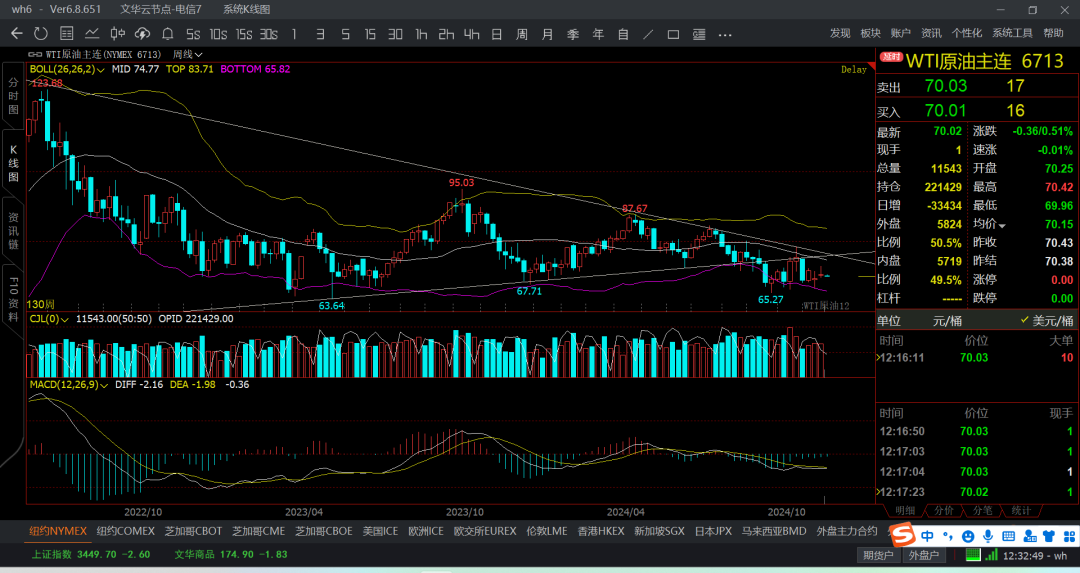Switch to the 纽约COMEX exchange tab
The width and height of the screenshot is (1080, 573).
(x=126, y=531)
